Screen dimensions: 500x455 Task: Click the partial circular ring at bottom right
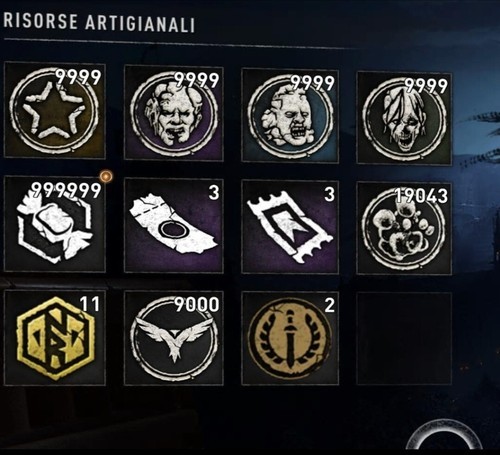[x=443, y=435]
